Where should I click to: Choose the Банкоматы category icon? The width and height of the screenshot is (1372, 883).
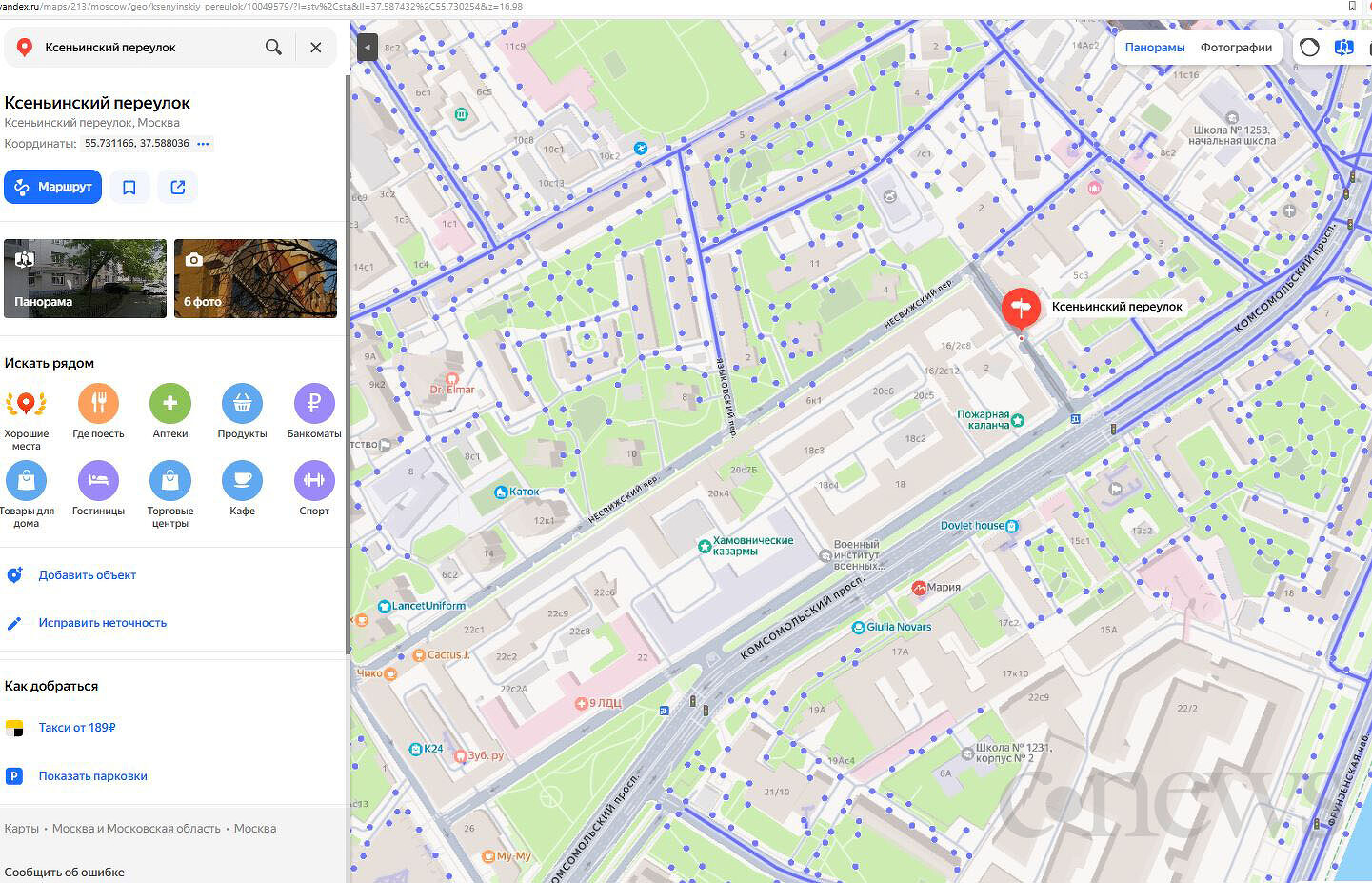coord(314,404)
